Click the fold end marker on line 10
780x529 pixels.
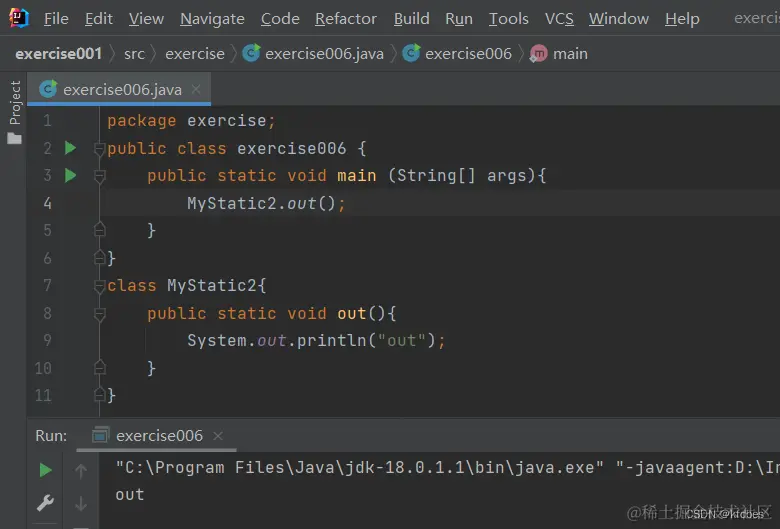(x=99, y=368)
